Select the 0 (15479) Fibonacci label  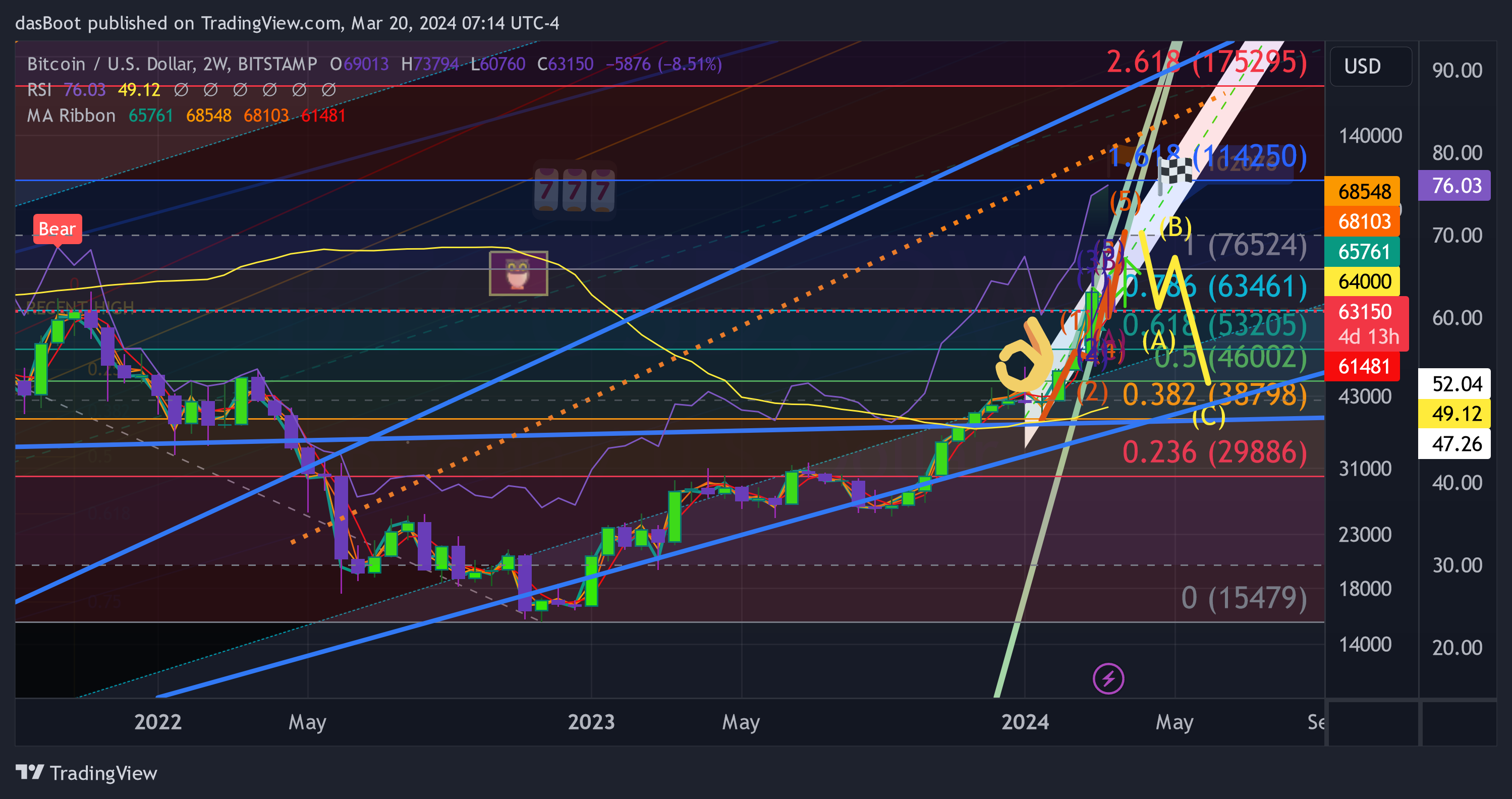coord(1244,598)
